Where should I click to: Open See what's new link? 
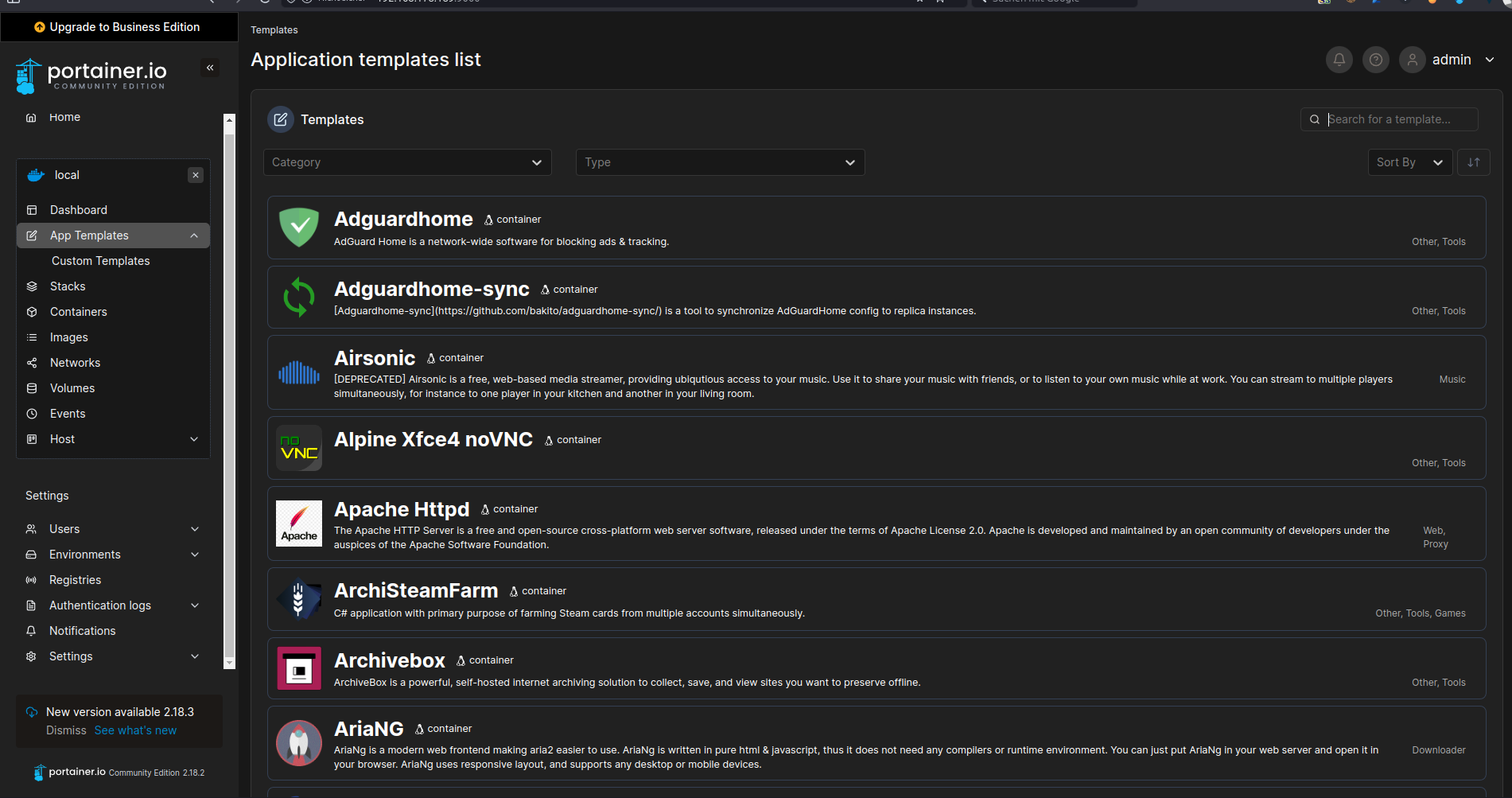[135, 730]
